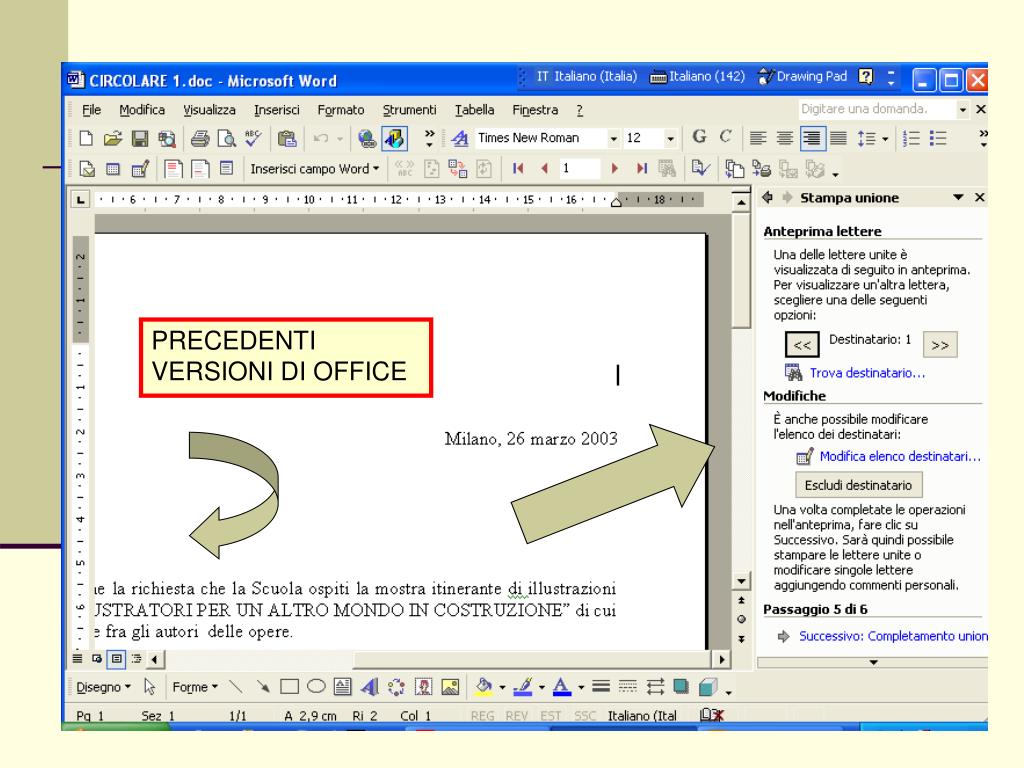
Task: Click Successivo: Completamento unione link
Action: pyautogui.click(x=893, y=636)
